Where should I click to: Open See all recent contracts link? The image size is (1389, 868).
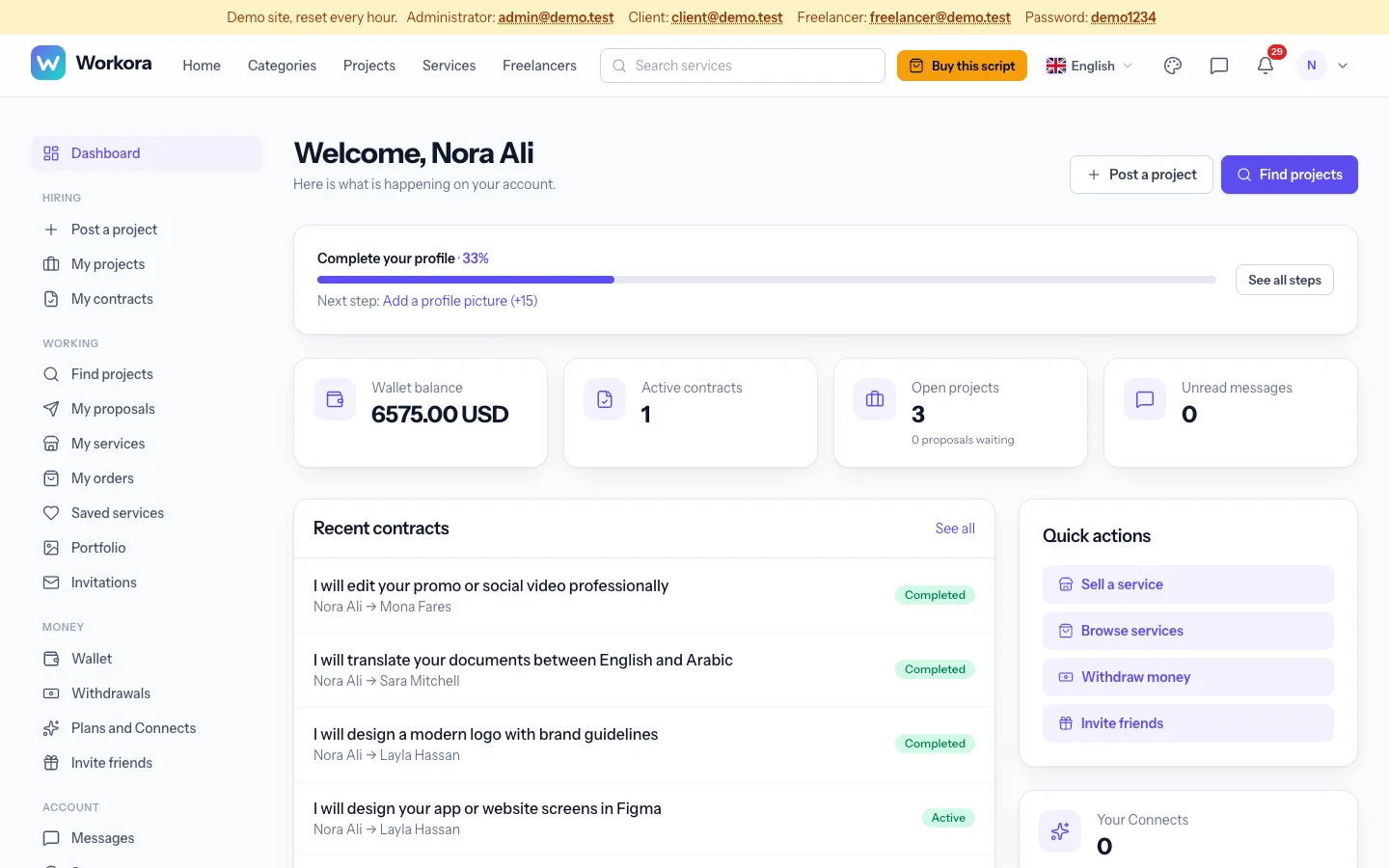click(955, 529)
